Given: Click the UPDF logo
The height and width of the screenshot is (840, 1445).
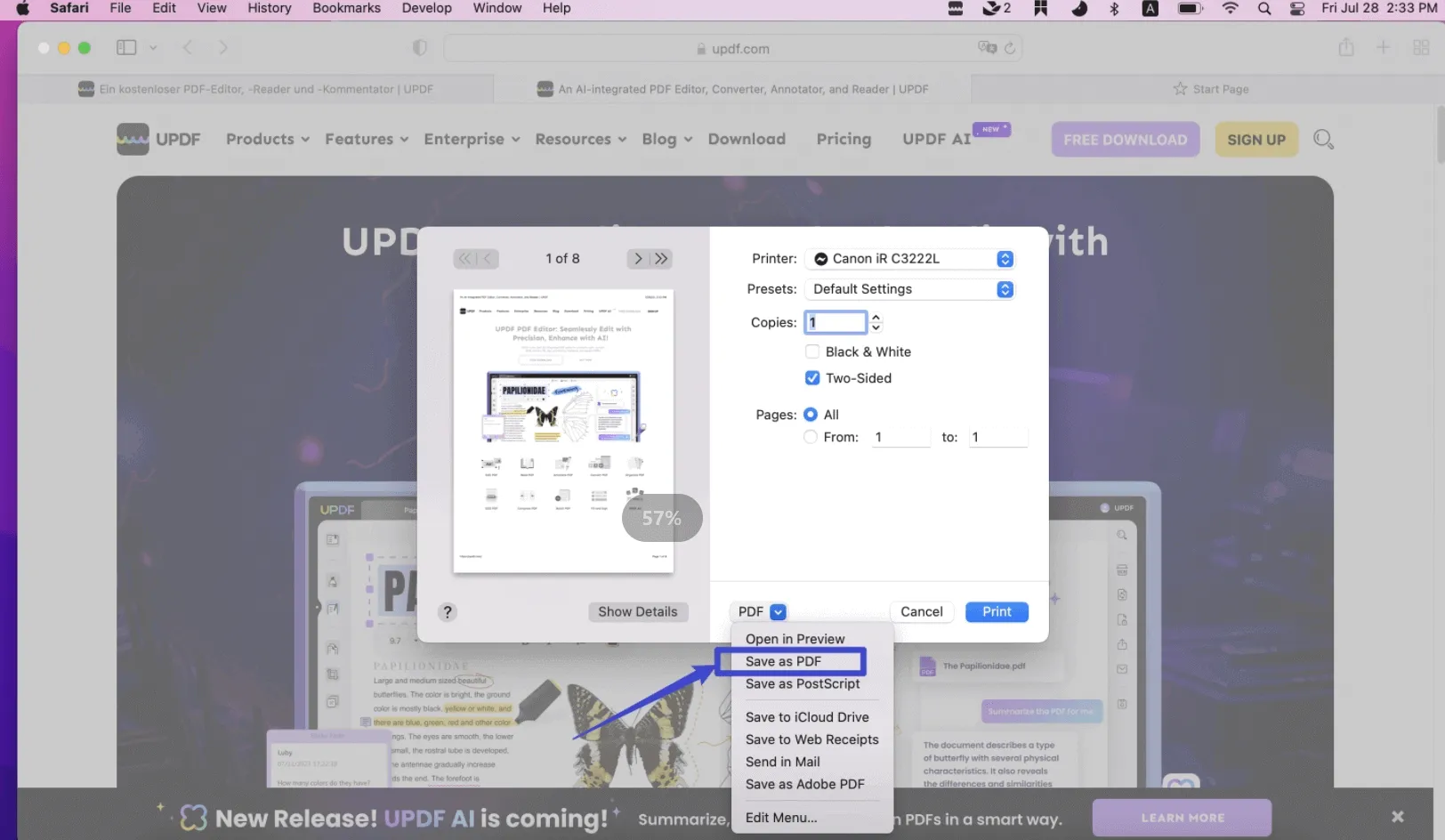Looking at the screenshot, I should coord(158,139).
